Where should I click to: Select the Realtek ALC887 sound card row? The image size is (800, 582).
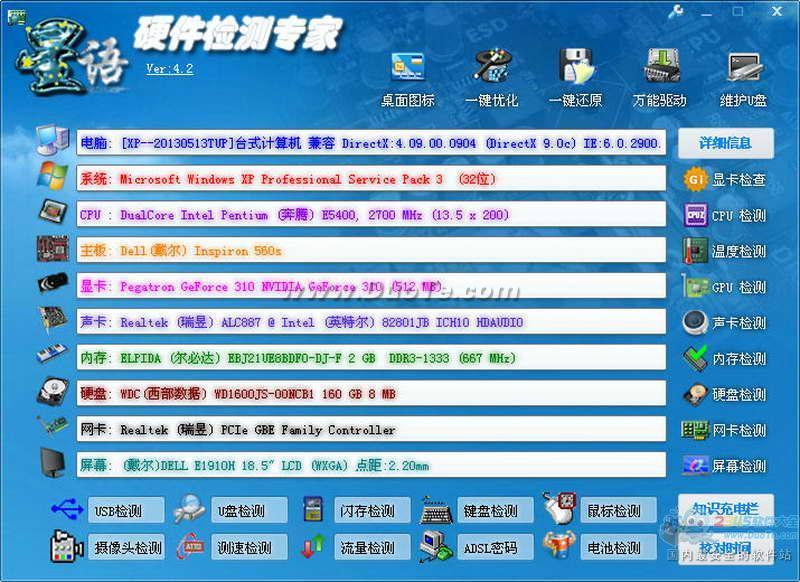371,322
